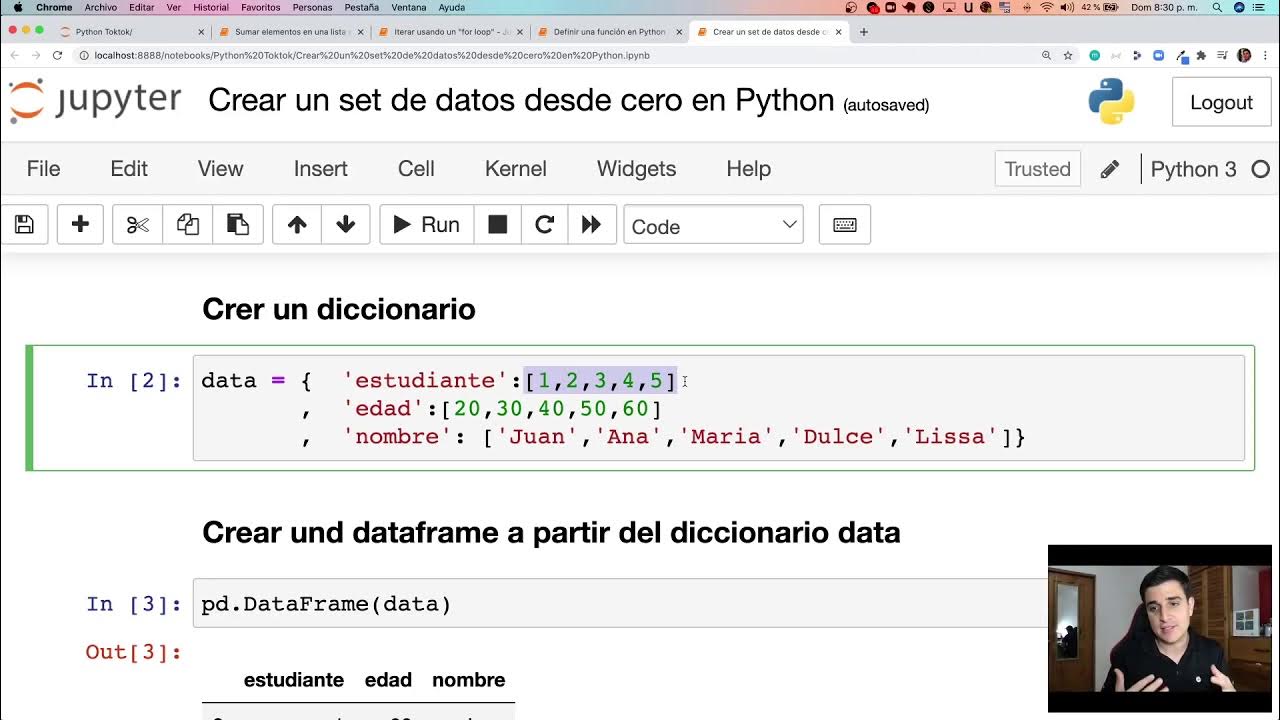Screen dimensions: 1280x720
Task: Cut selected cells with the scissors icon
Action: pyautogui.click(x=137, y=225)
